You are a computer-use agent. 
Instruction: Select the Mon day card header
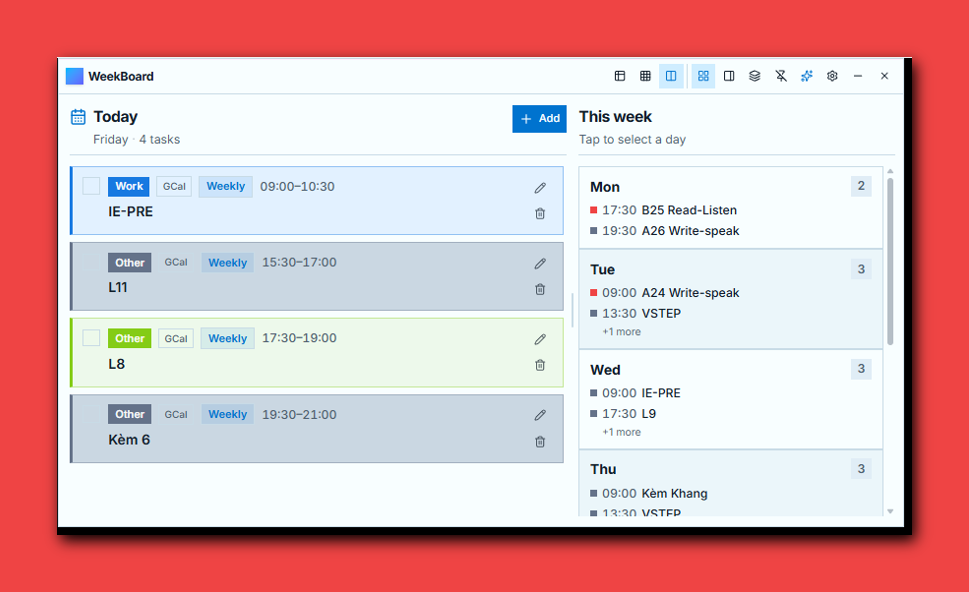click(605, 187)
